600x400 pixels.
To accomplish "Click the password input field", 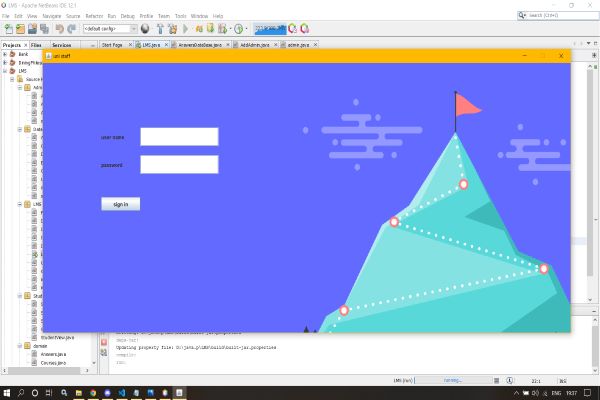I will pyautogui.click(x=179, y=164).
